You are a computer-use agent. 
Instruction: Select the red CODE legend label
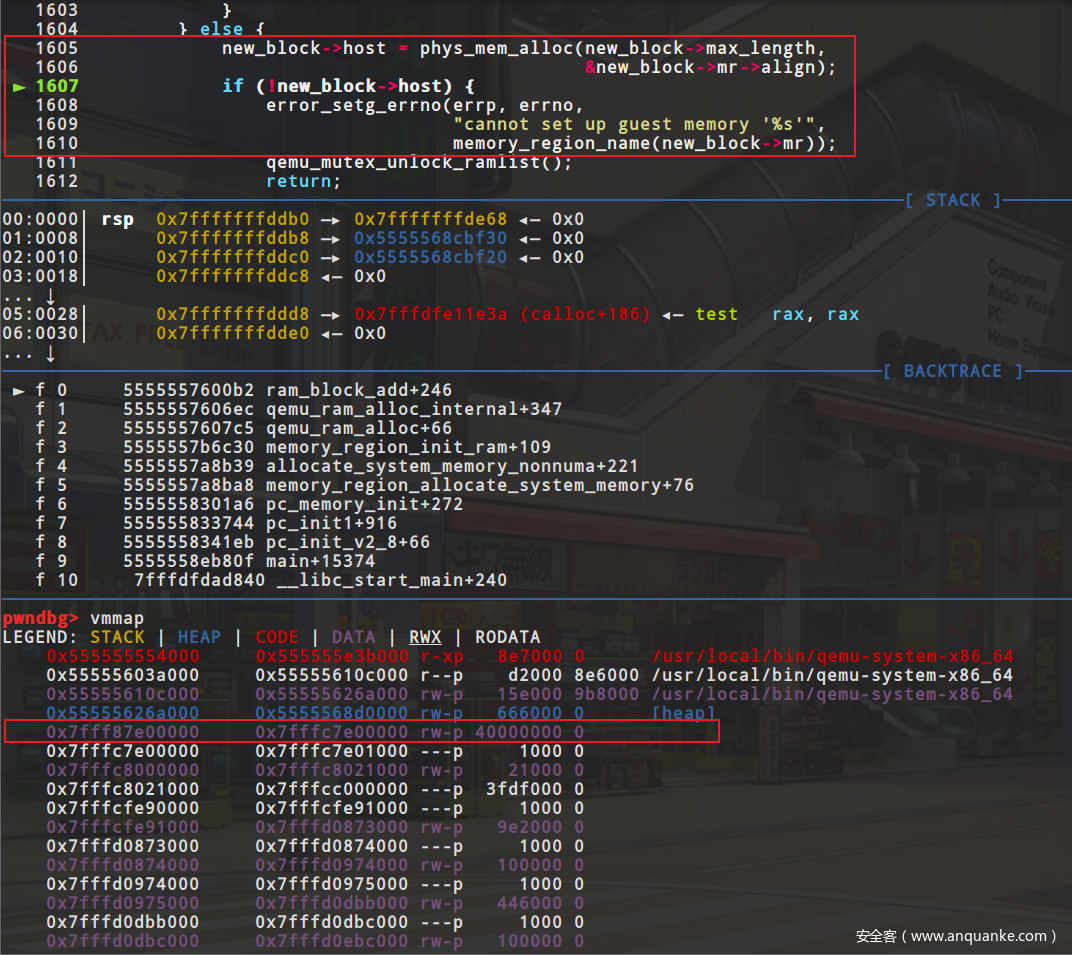[x=277, y=637]
